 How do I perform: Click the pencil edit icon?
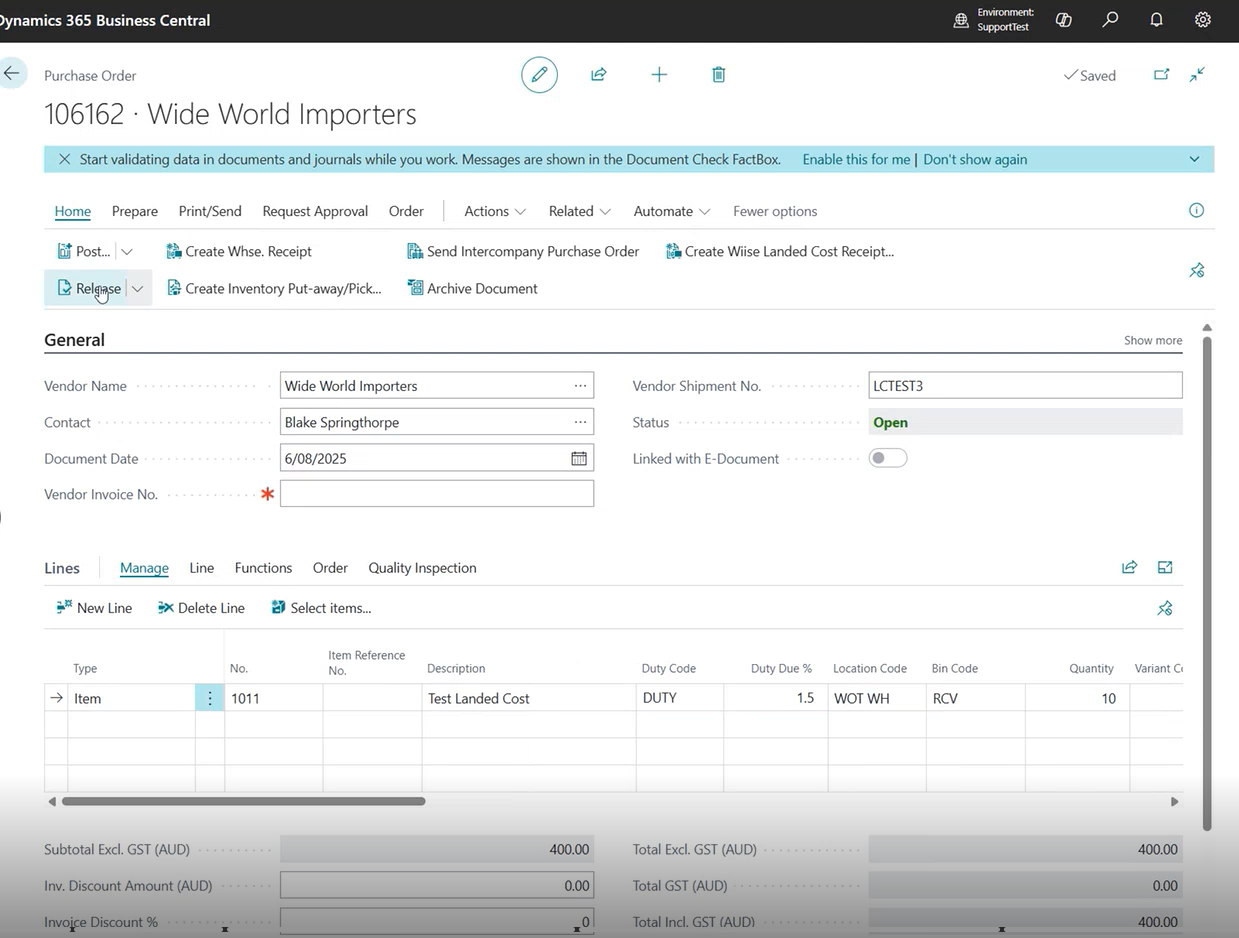point(539,75)
